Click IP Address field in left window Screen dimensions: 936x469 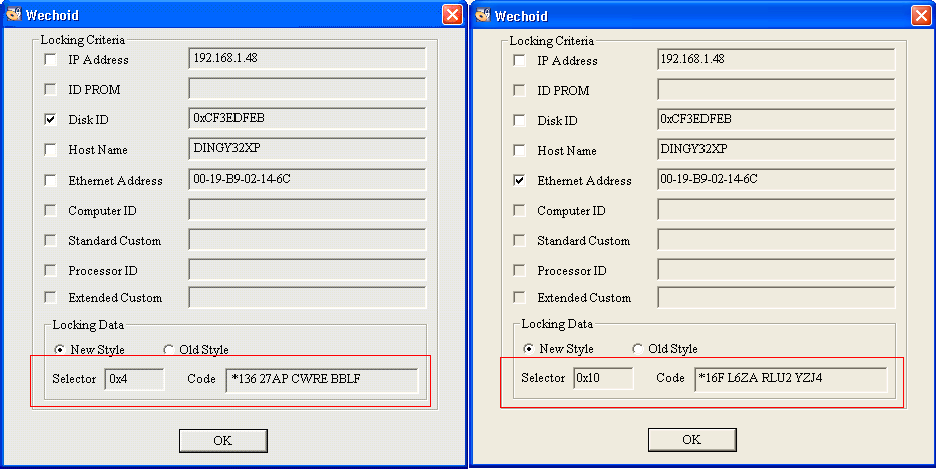(307, 58)
